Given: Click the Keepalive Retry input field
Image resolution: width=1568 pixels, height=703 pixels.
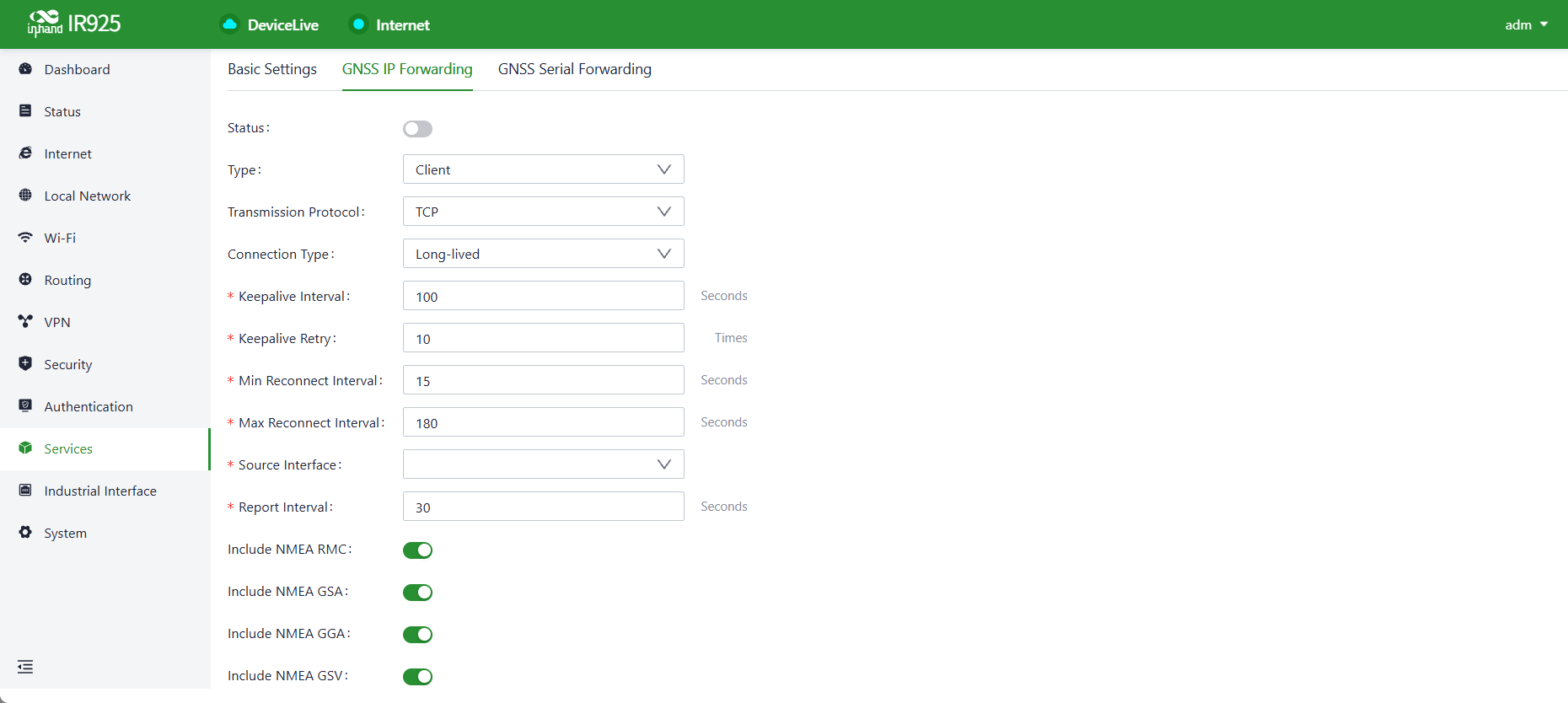Looking at the screenshot, I should tap(544, 338).
